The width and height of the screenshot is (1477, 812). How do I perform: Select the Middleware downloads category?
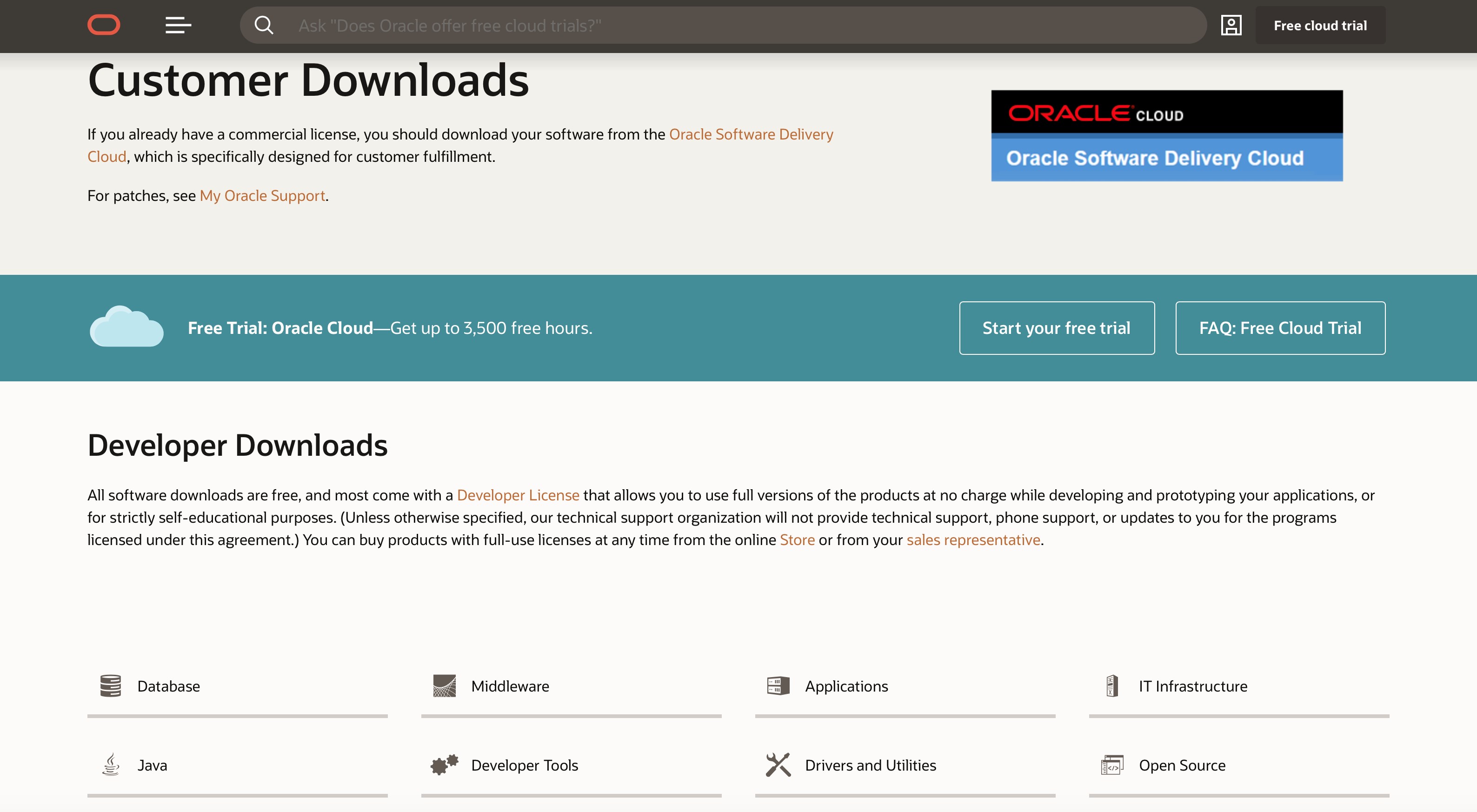[x=571, y=686]
